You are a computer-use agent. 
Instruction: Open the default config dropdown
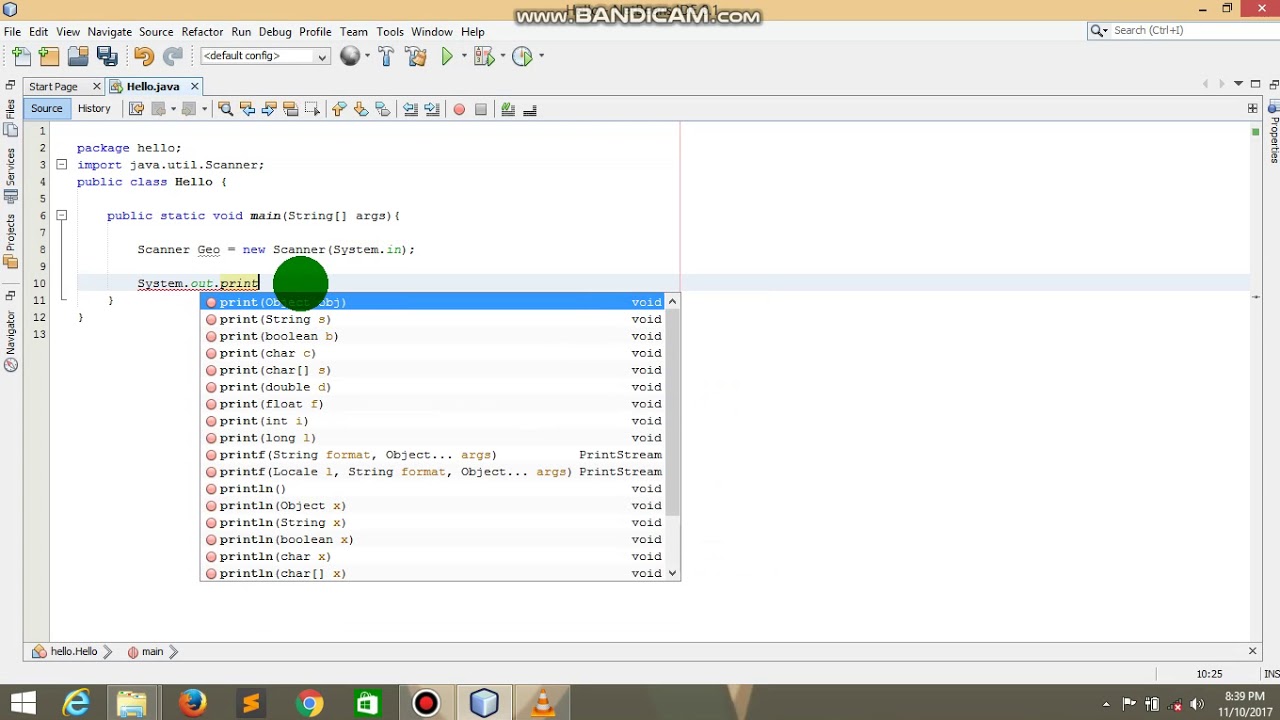[x=265, y=56]
